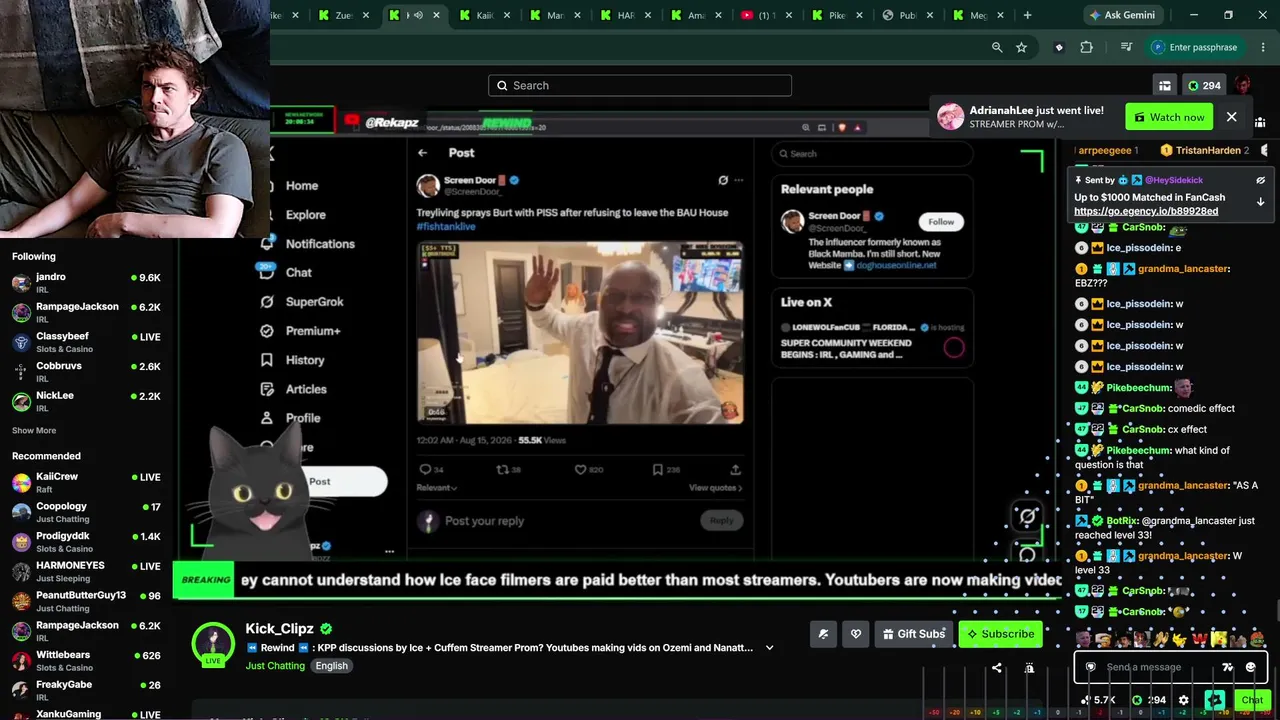Click the back arrow on the X post
The width and height of the screenshot is (1280, 720).
point(423,153)
